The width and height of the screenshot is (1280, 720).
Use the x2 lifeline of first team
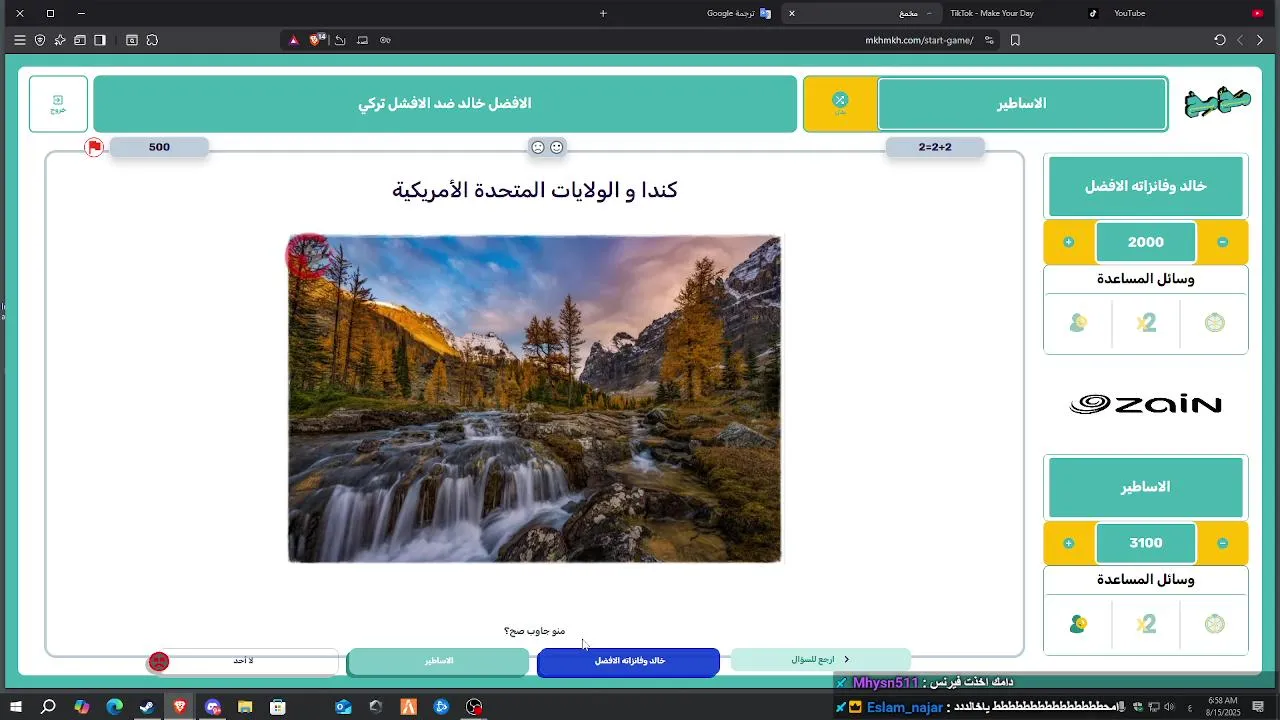point(1146,323)
